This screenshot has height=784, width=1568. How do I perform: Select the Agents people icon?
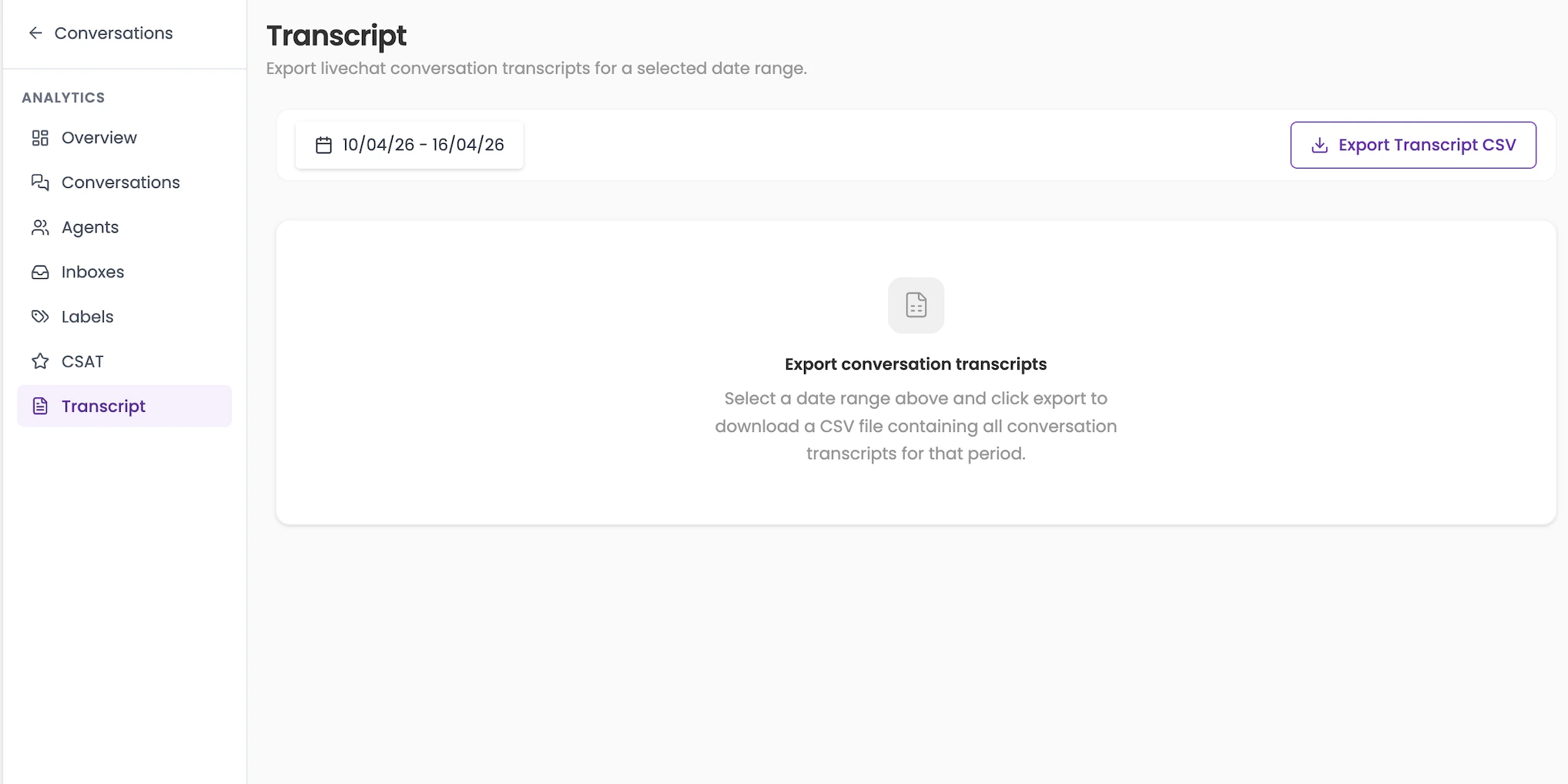(40, 227)
